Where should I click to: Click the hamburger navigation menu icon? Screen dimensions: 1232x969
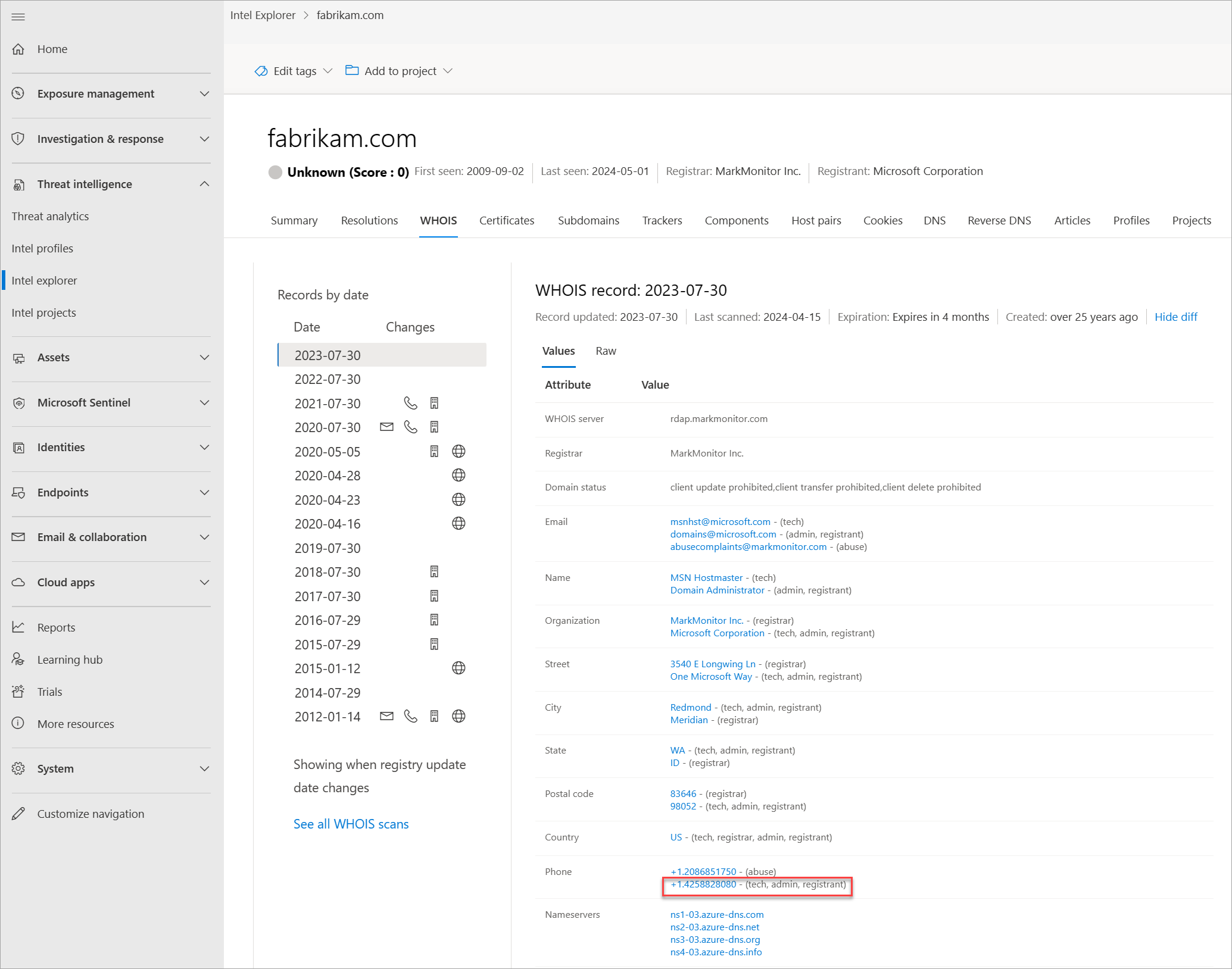click(x=18, y=17)
